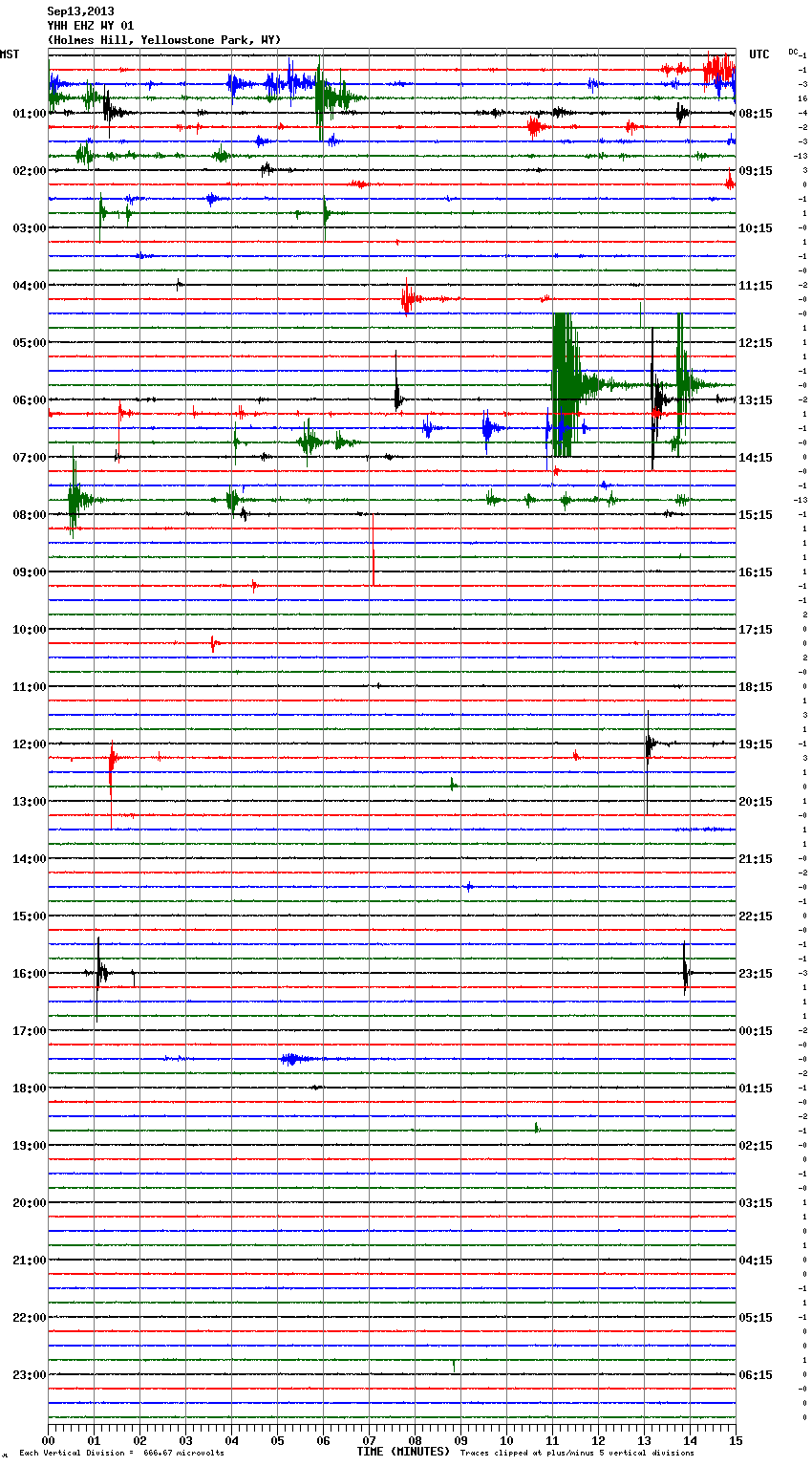Click the 14:15 UTC time label
Image resolution: width=812 pixels, height=1466 pixels.
756,458
